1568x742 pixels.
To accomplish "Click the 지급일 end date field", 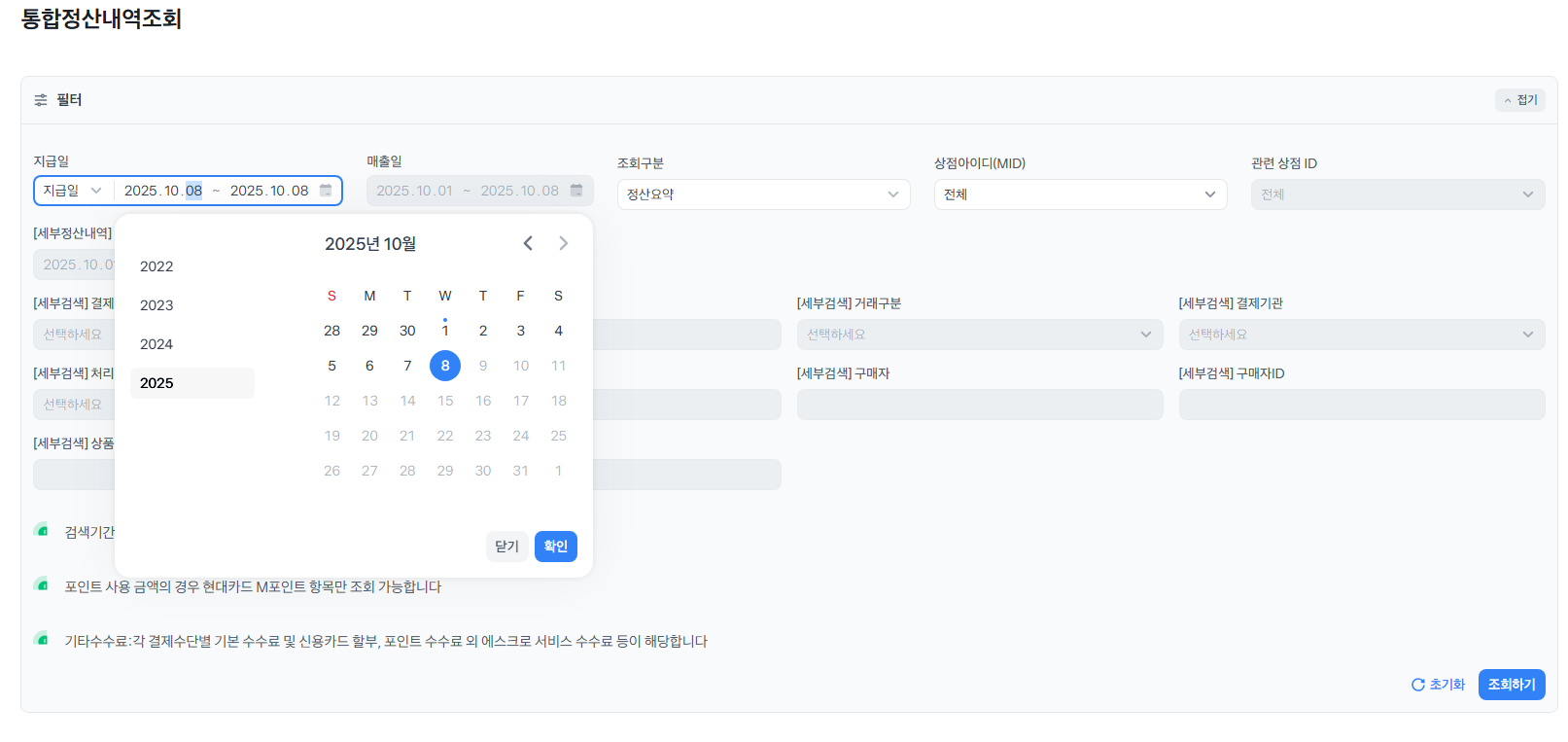I will 269,191.
